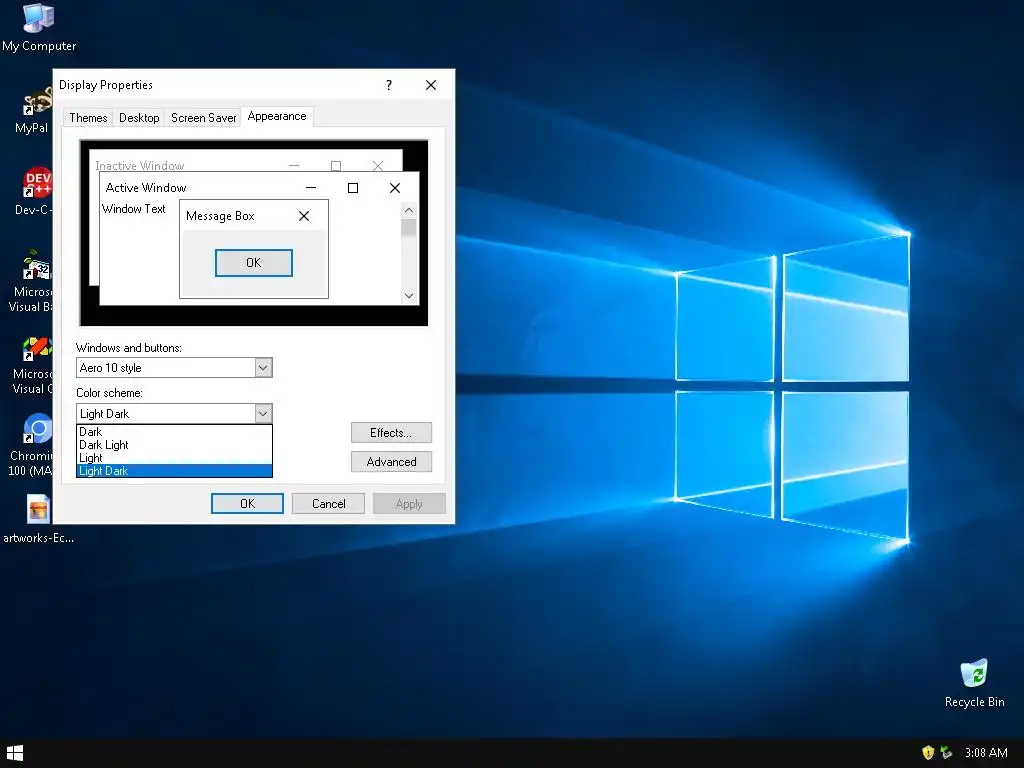Select the Chromium 100 desktop shortcut

pyautogui.click(x=33, y=445)
